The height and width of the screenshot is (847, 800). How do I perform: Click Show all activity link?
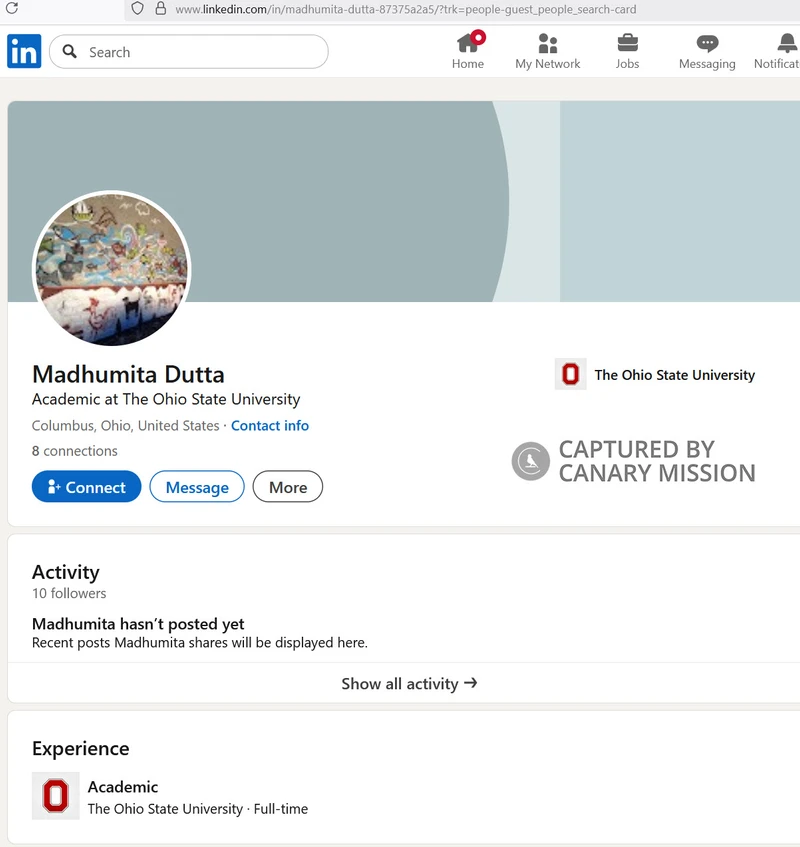point(409,683)
